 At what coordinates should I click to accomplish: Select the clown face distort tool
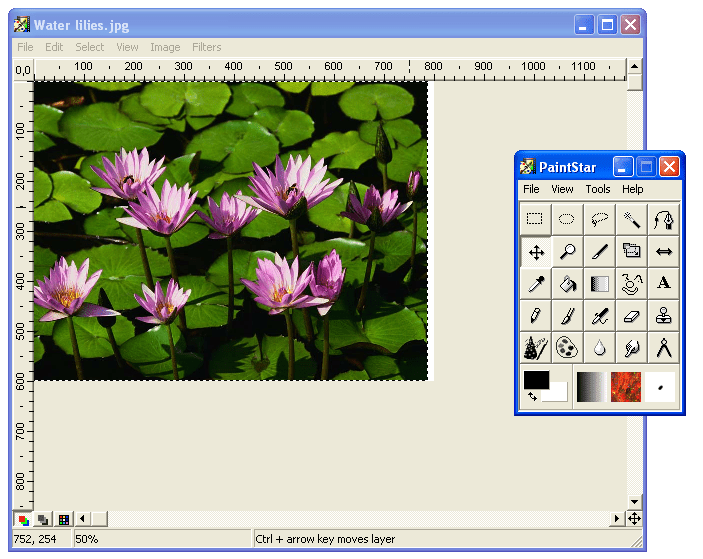pos(632,283)
